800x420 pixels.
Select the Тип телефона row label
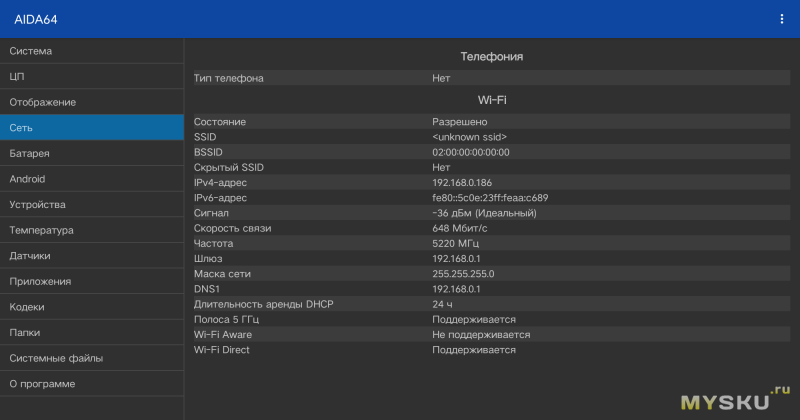[x=229, y=78]
